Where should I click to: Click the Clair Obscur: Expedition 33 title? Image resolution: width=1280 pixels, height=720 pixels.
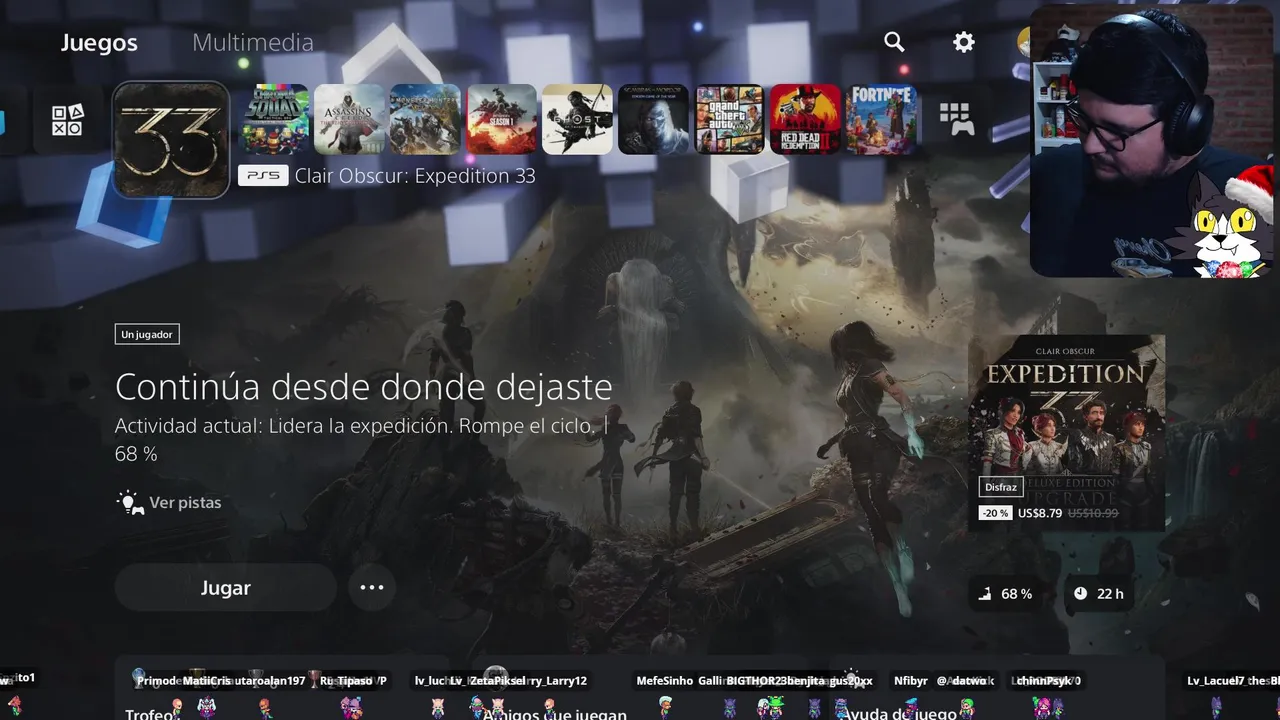tap(415, 176)
